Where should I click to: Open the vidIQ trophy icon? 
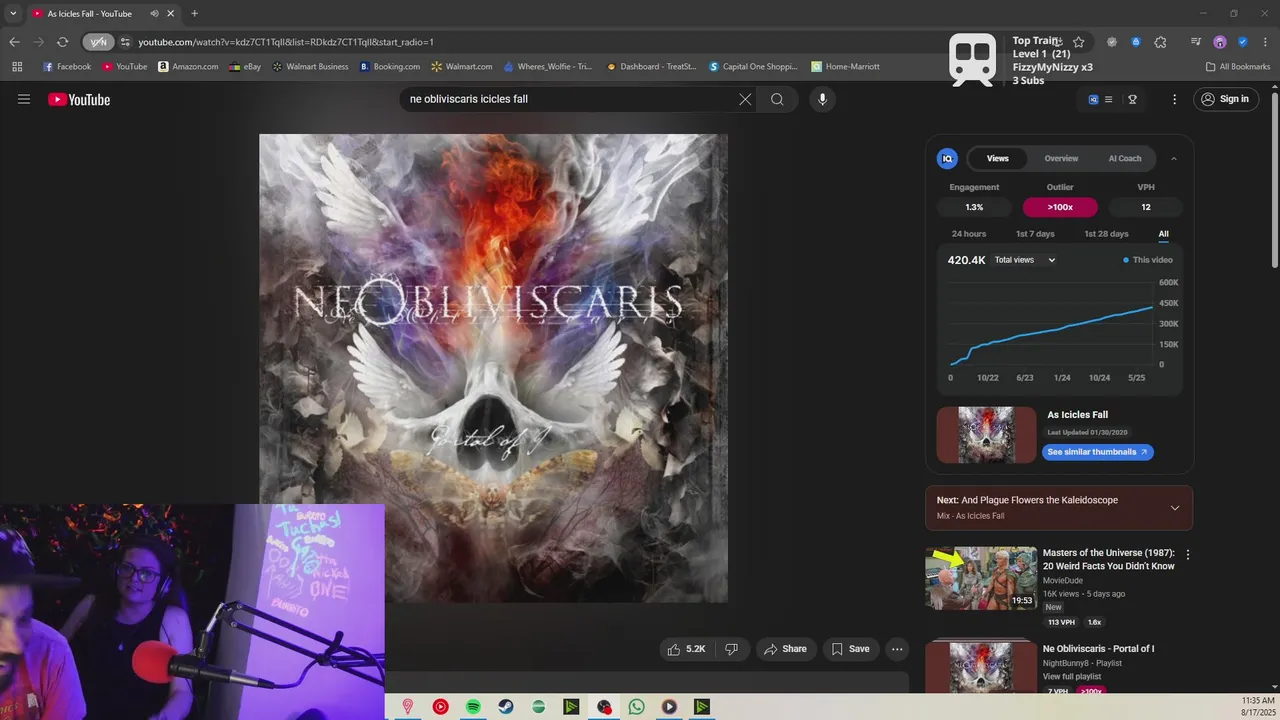pos(1132,99)
